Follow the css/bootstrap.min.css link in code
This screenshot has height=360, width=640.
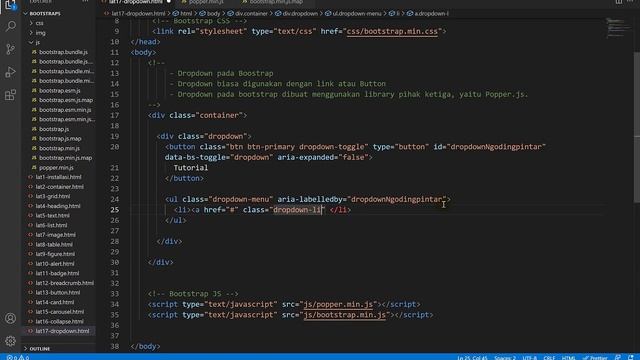pyautogui.click(x=392, y=31)
